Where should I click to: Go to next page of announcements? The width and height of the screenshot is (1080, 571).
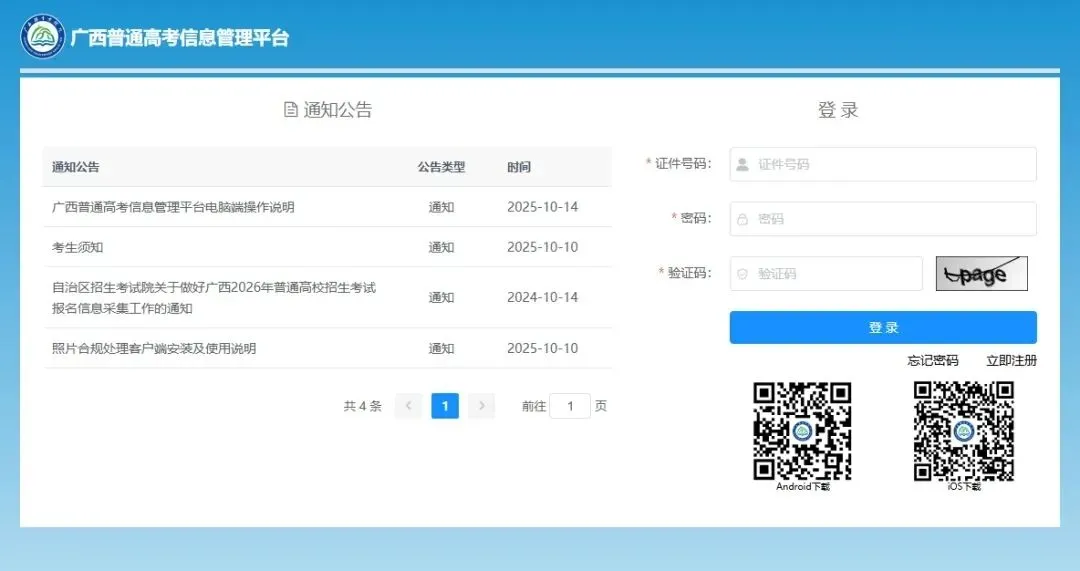click(481, 406)
